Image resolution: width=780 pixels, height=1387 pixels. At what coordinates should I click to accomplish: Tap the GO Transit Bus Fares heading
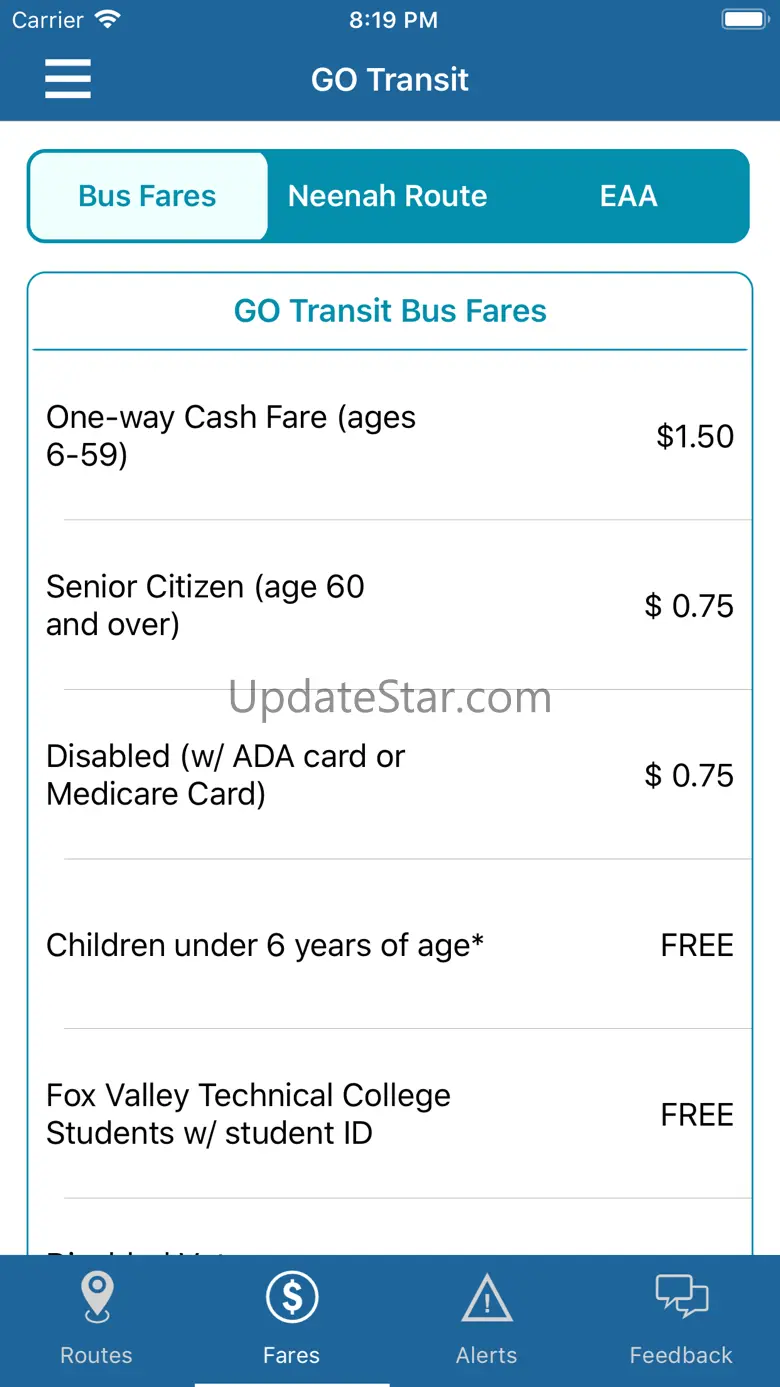pyautogui.click(x=390, y=311)
